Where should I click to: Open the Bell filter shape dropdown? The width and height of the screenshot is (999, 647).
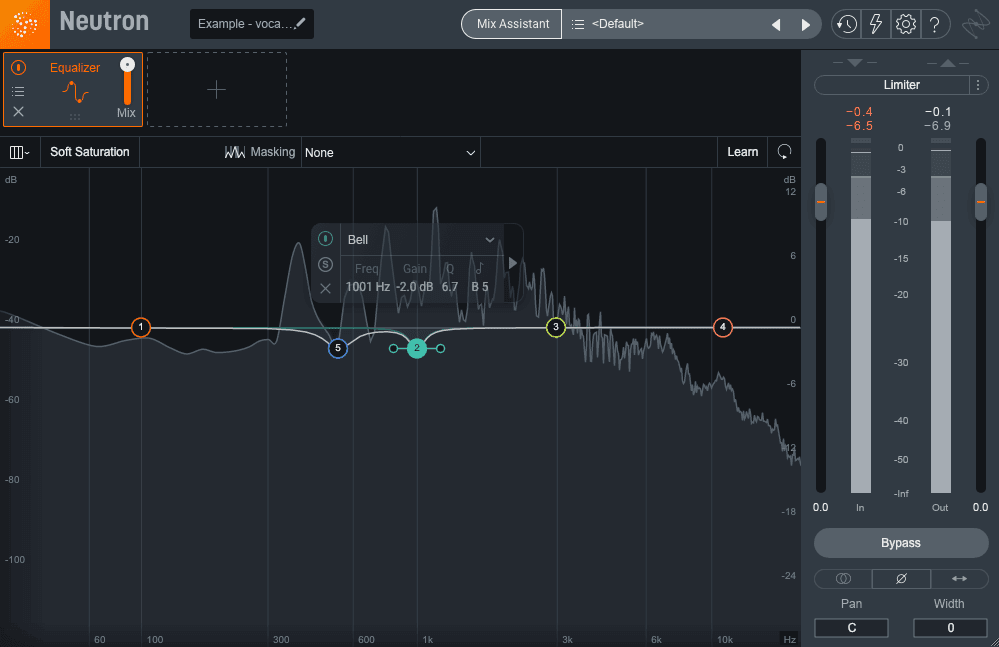coord(421,239)
